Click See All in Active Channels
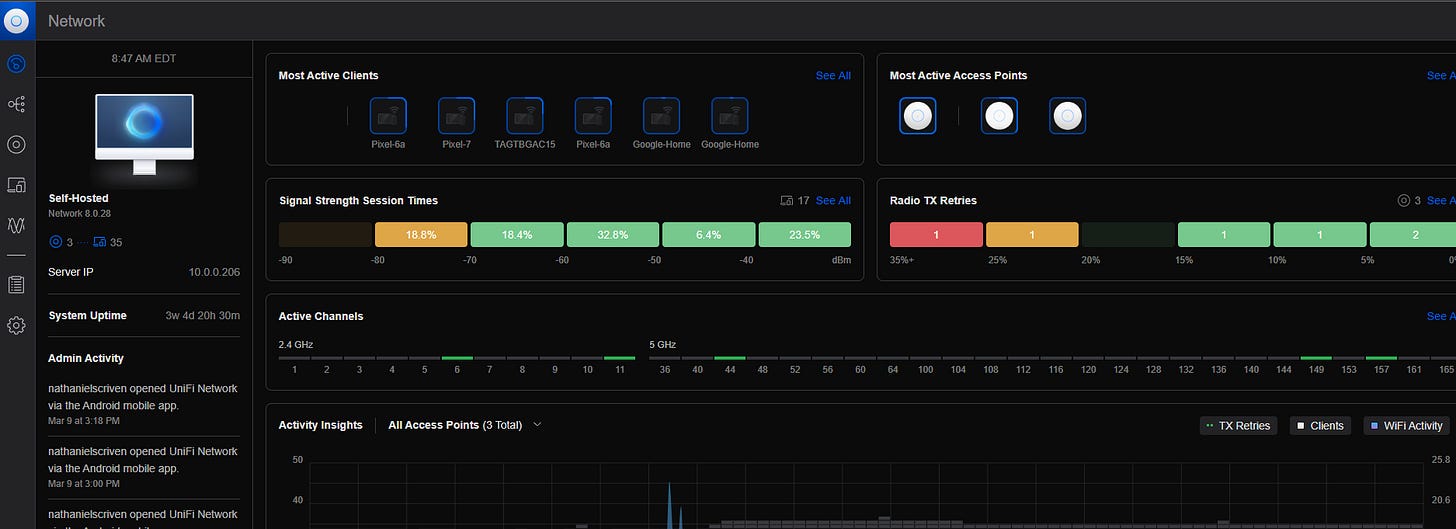 click(x=1441, y=316)
